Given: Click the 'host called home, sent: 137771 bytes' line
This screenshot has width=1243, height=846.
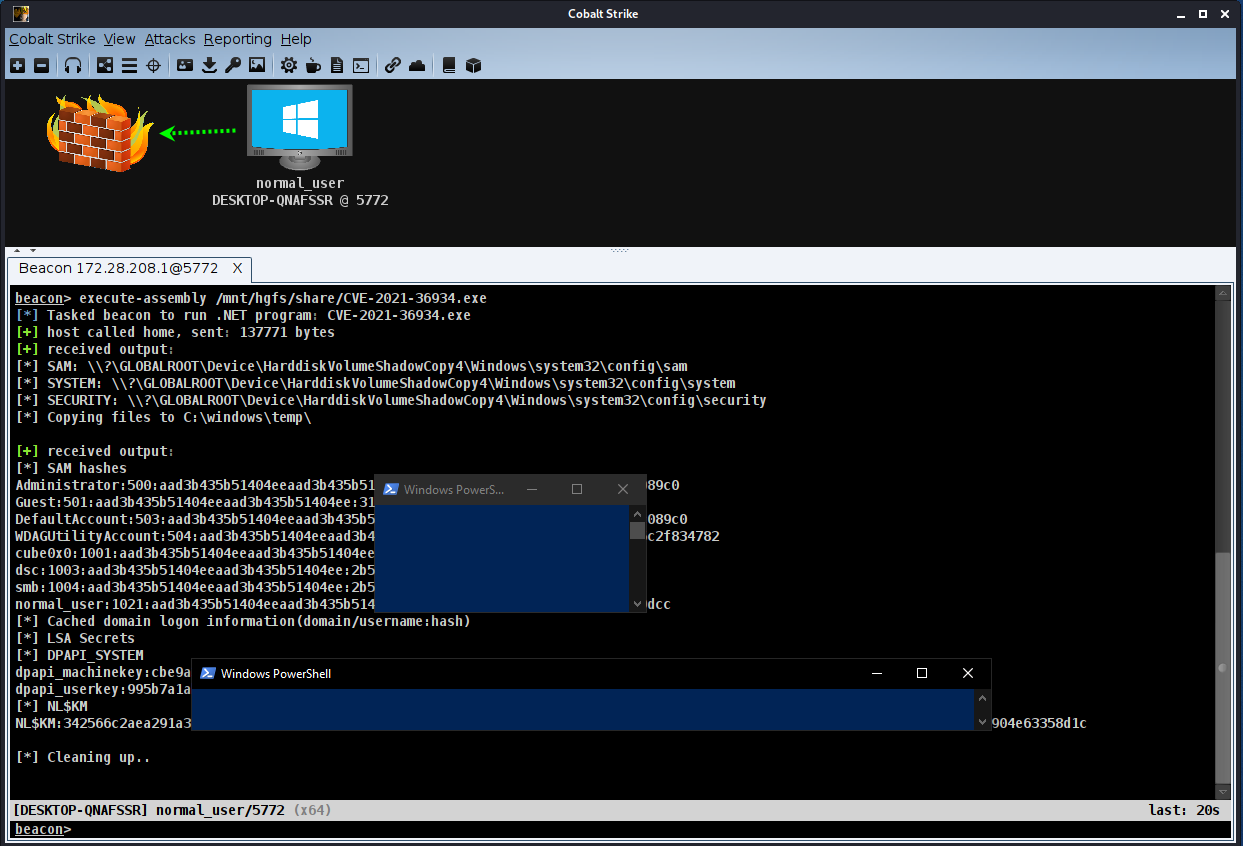Looking at the screenshot, I should pyautogui.click(x=175, y=332).
